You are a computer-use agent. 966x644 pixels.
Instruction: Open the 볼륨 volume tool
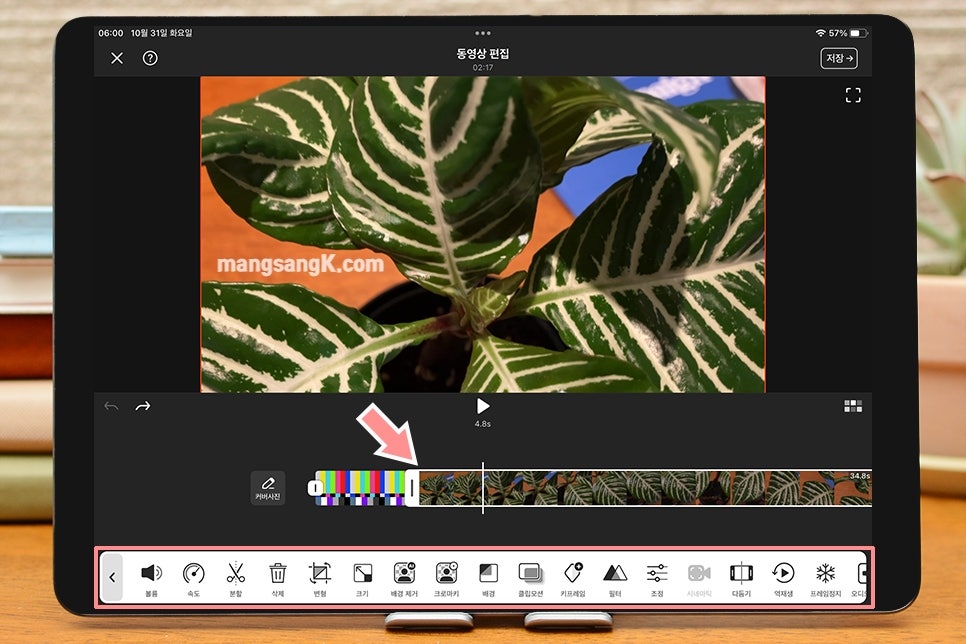151,579
